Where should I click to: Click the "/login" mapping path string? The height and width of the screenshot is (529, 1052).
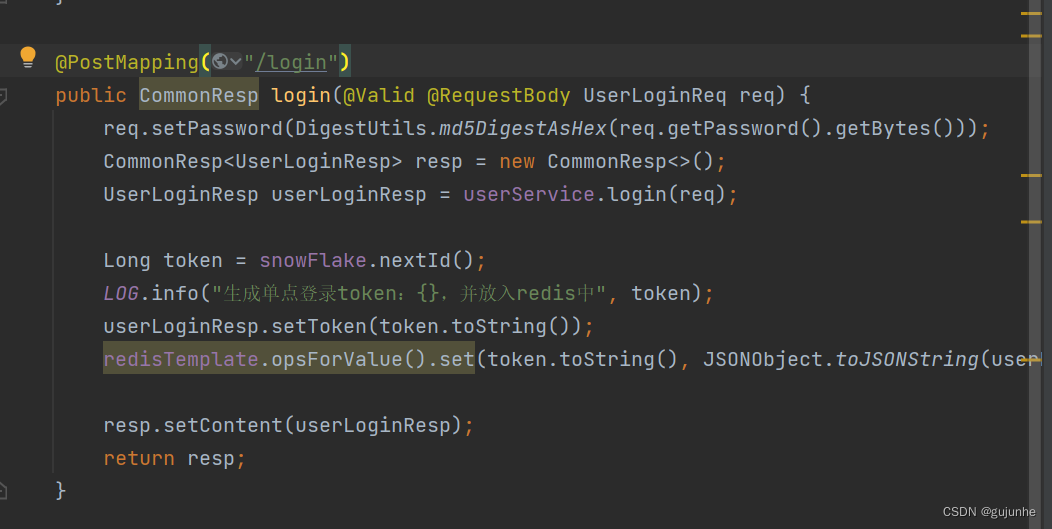291,62
